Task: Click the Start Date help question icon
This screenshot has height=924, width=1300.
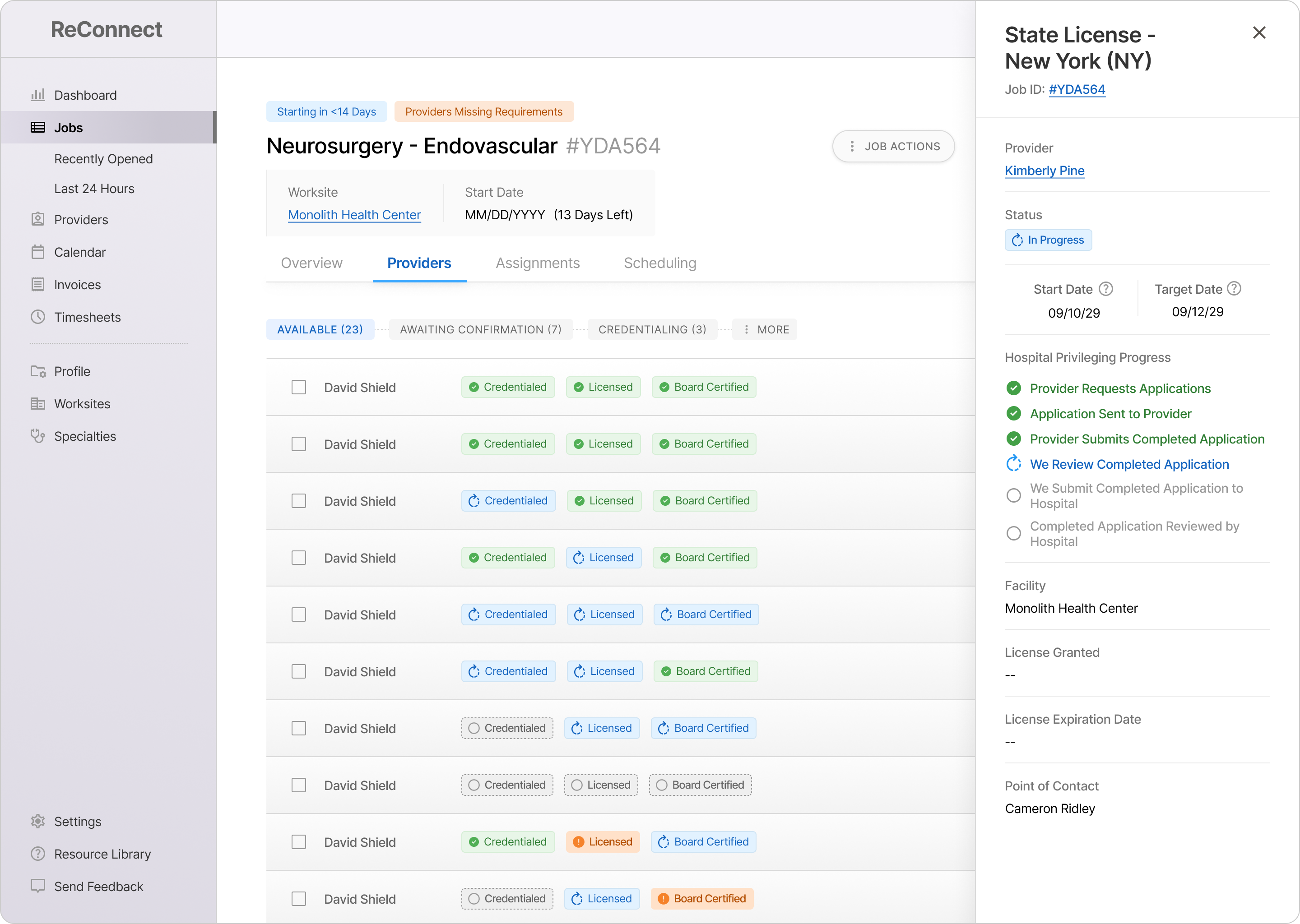Action: (x=1105, y=289)
